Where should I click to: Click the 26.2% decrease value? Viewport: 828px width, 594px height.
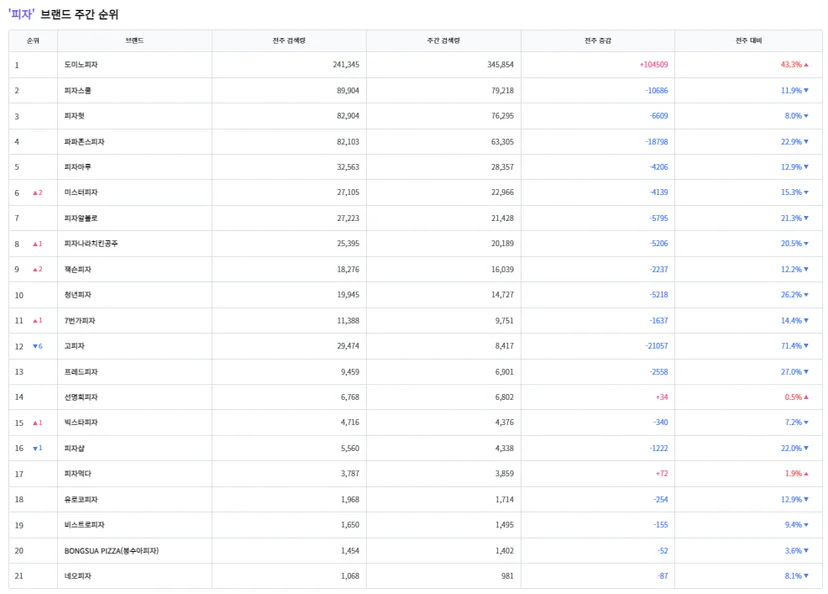[x=795, y=295]
